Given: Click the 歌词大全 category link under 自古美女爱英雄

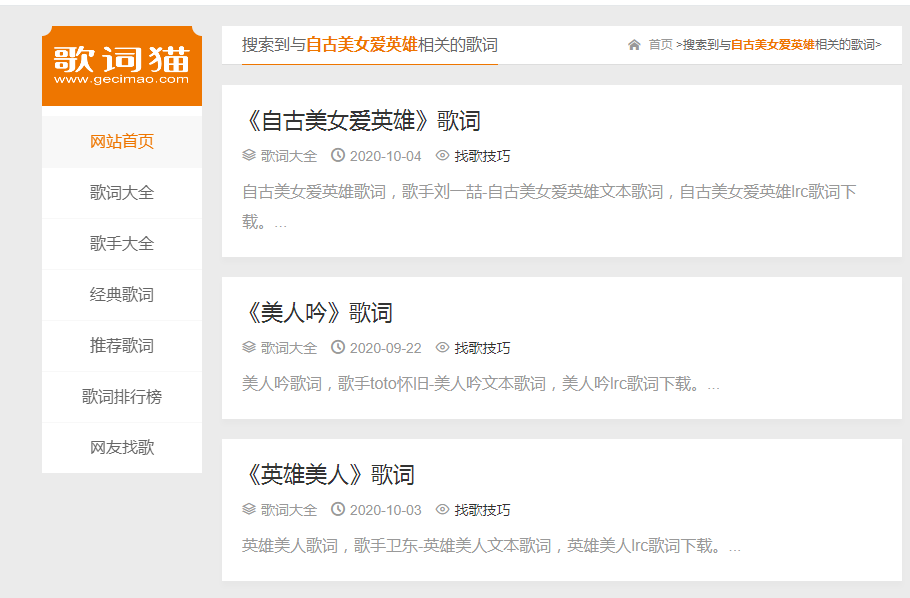Looking at the screenshot, I should pyautogui.click(x=288, y=156).
